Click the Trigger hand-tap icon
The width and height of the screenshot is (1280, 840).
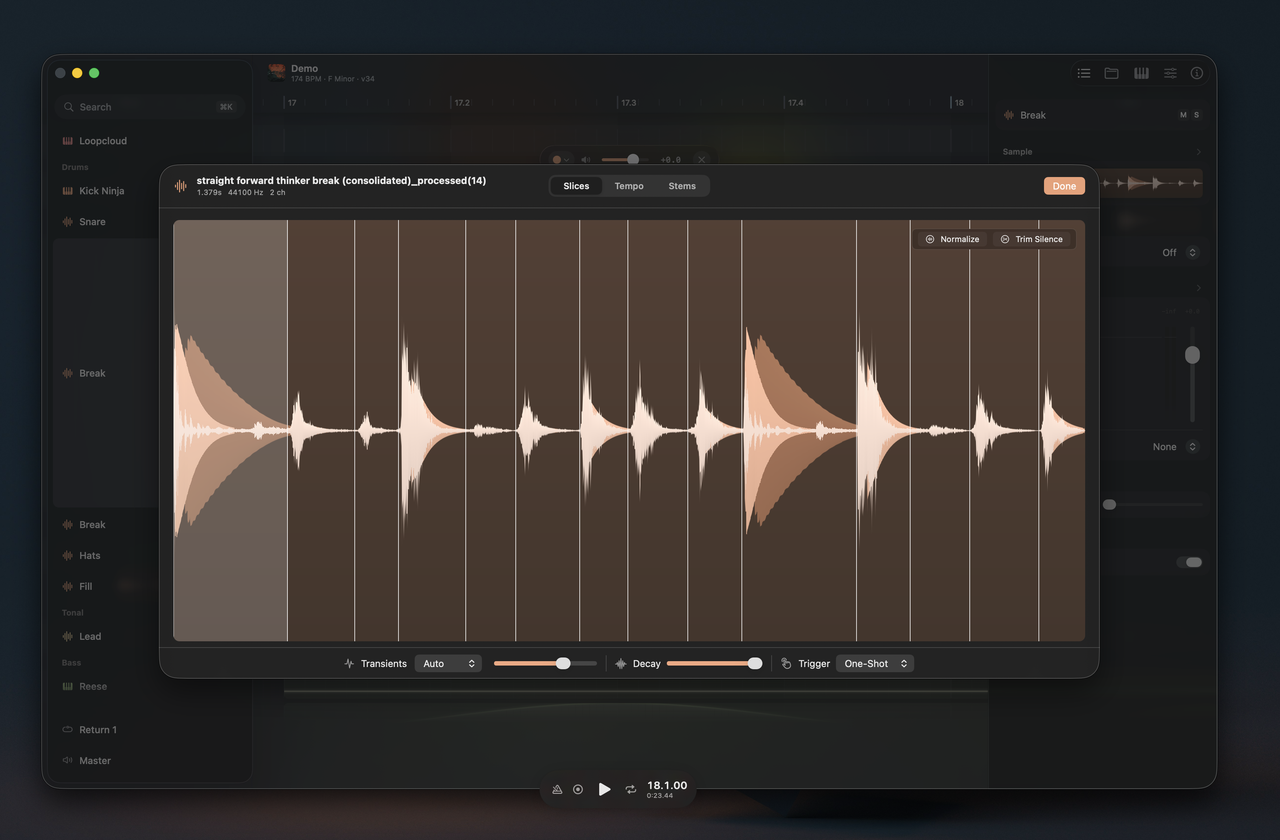[786, 664]
